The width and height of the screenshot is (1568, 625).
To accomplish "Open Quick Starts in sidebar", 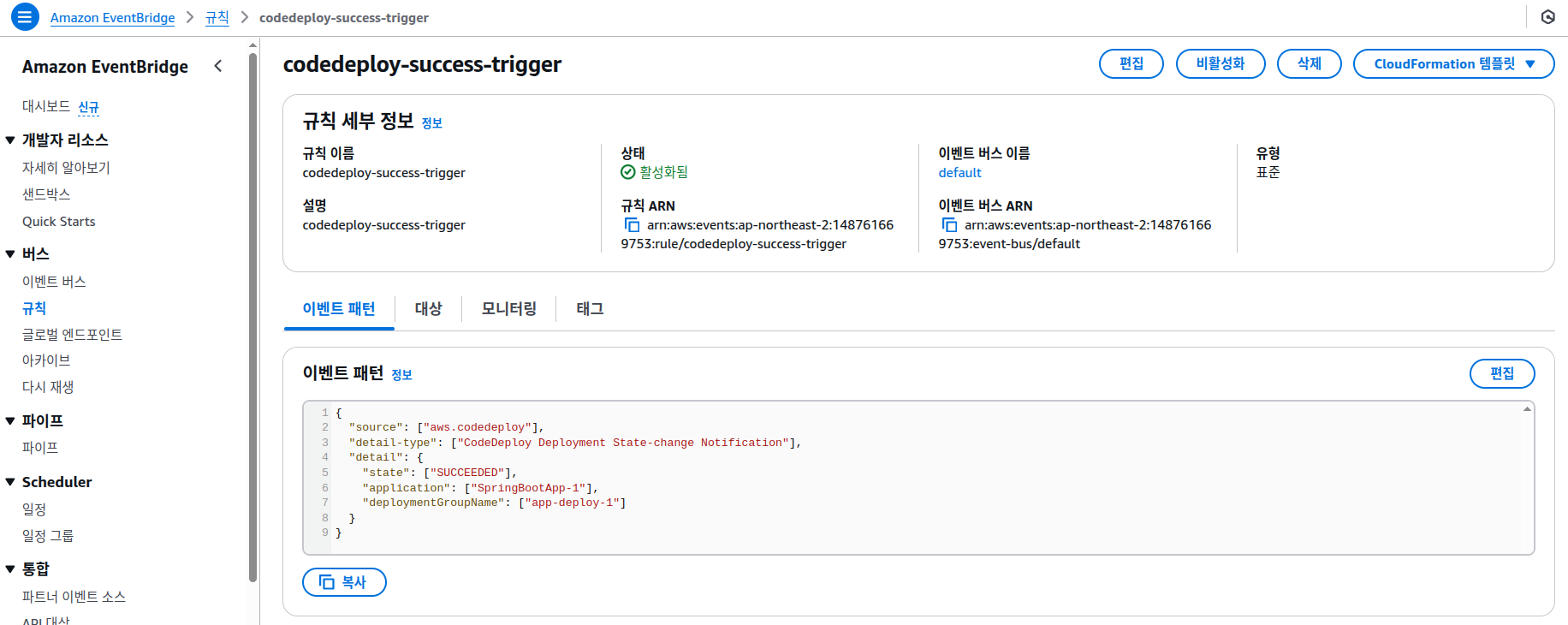I will (59, 222).
